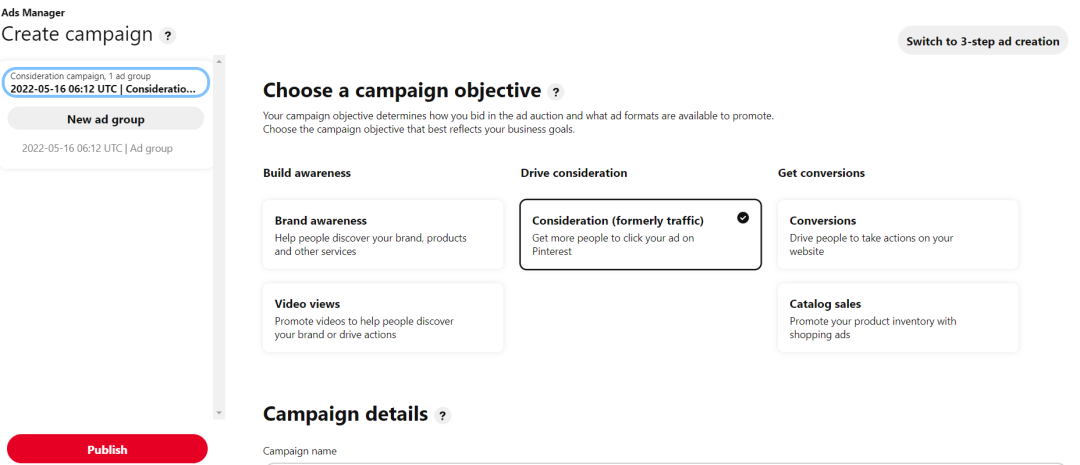
Task: Click help icon next to Create campaign
Action: [167, 36]
